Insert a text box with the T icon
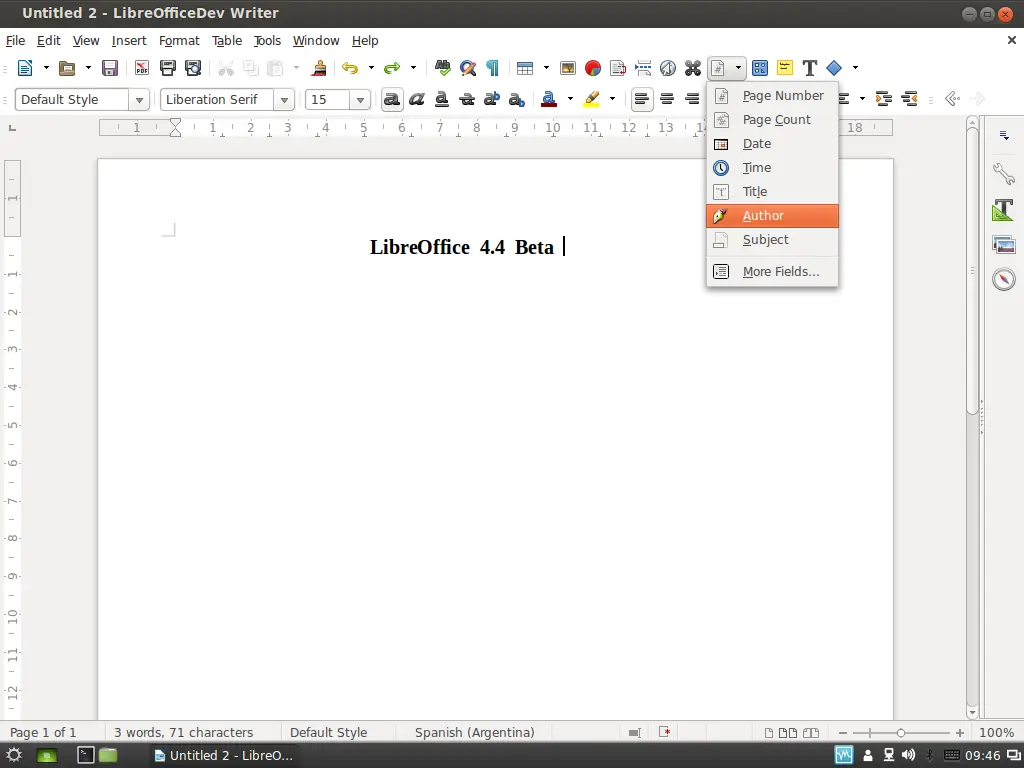1024x768 pixels. [810, 68]
